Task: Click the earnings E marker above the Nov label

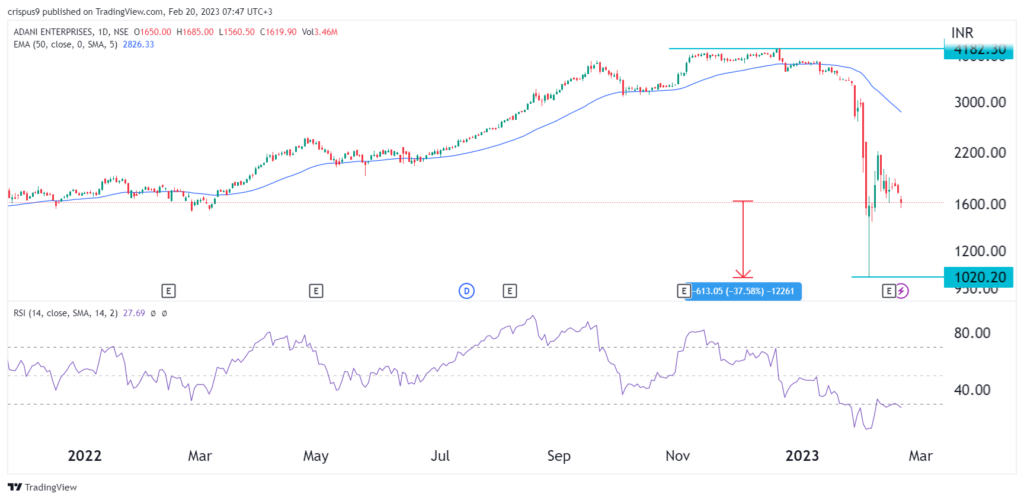Action: pos(683,289)
